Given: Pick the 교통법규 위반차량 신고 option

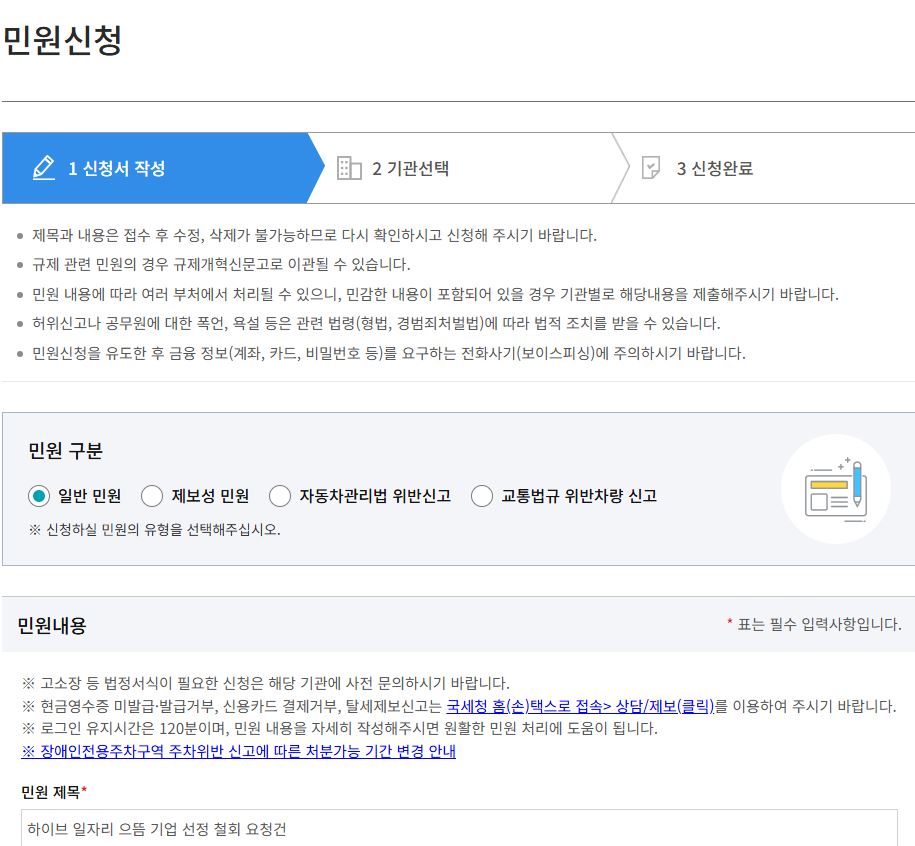Looking at the screenshot, I should tap(482, 495).
